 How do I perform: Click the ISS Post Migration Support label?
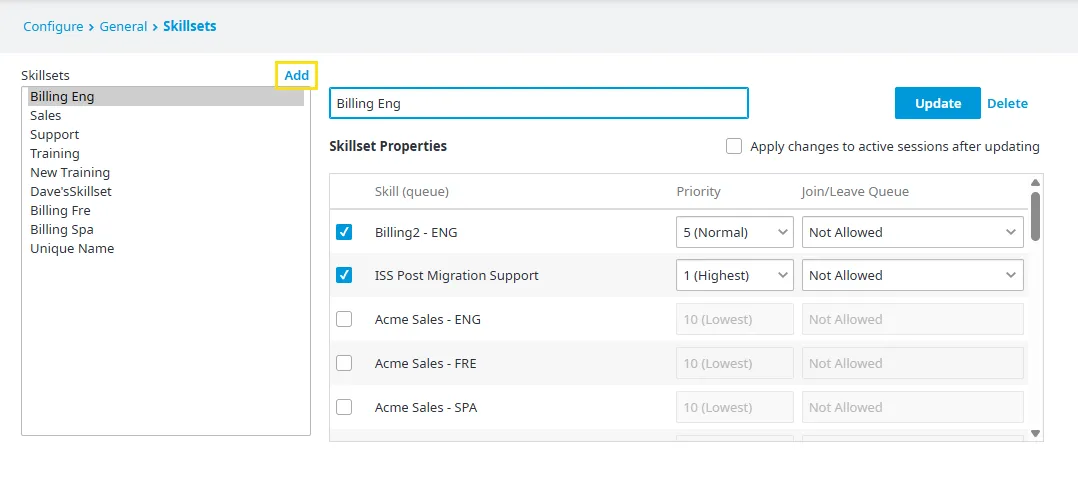pyautogui.click(x=456, y=276)
